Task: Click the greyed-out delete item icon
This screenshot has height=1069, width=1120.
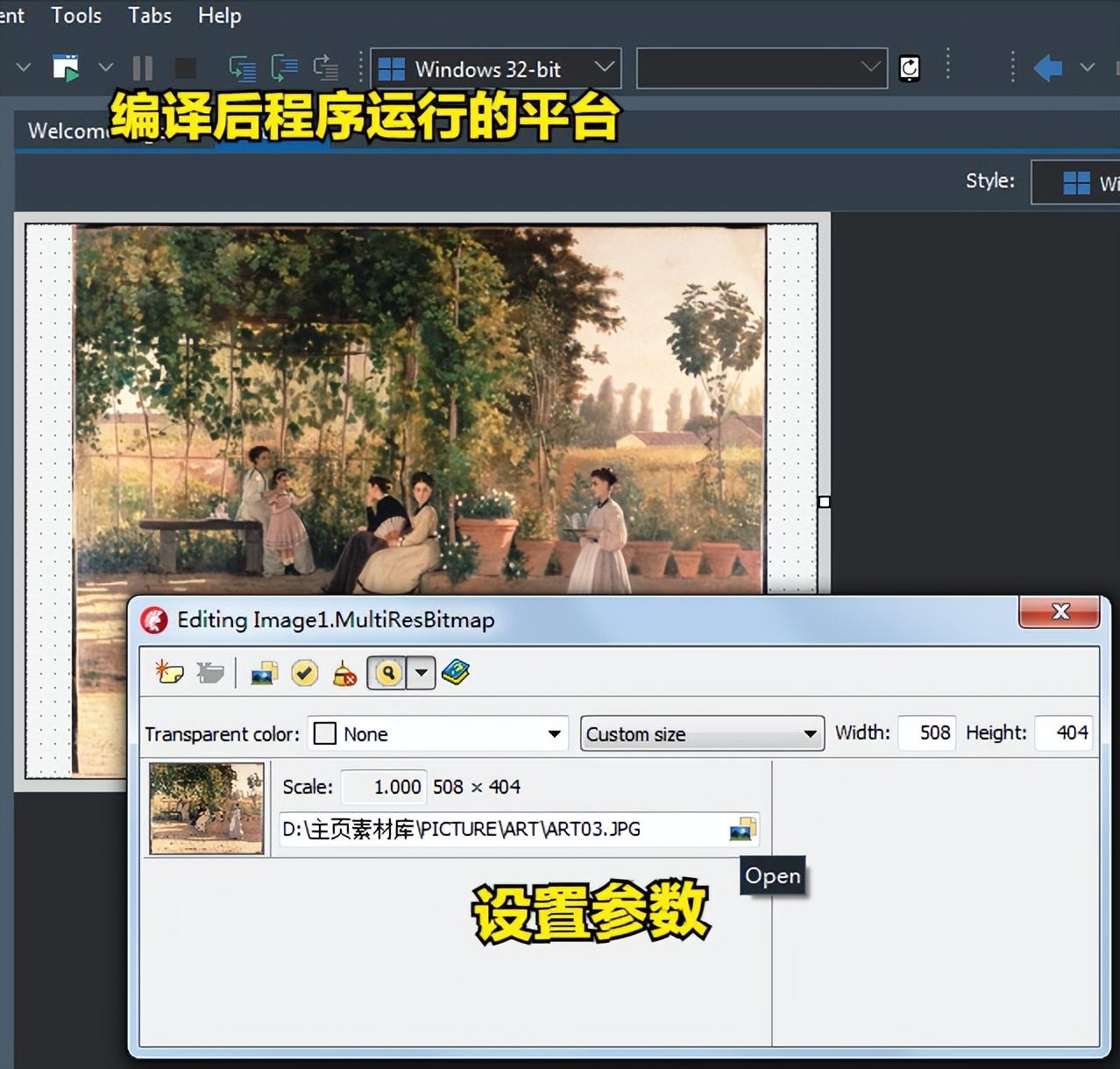Action: [x=209, y=673]
